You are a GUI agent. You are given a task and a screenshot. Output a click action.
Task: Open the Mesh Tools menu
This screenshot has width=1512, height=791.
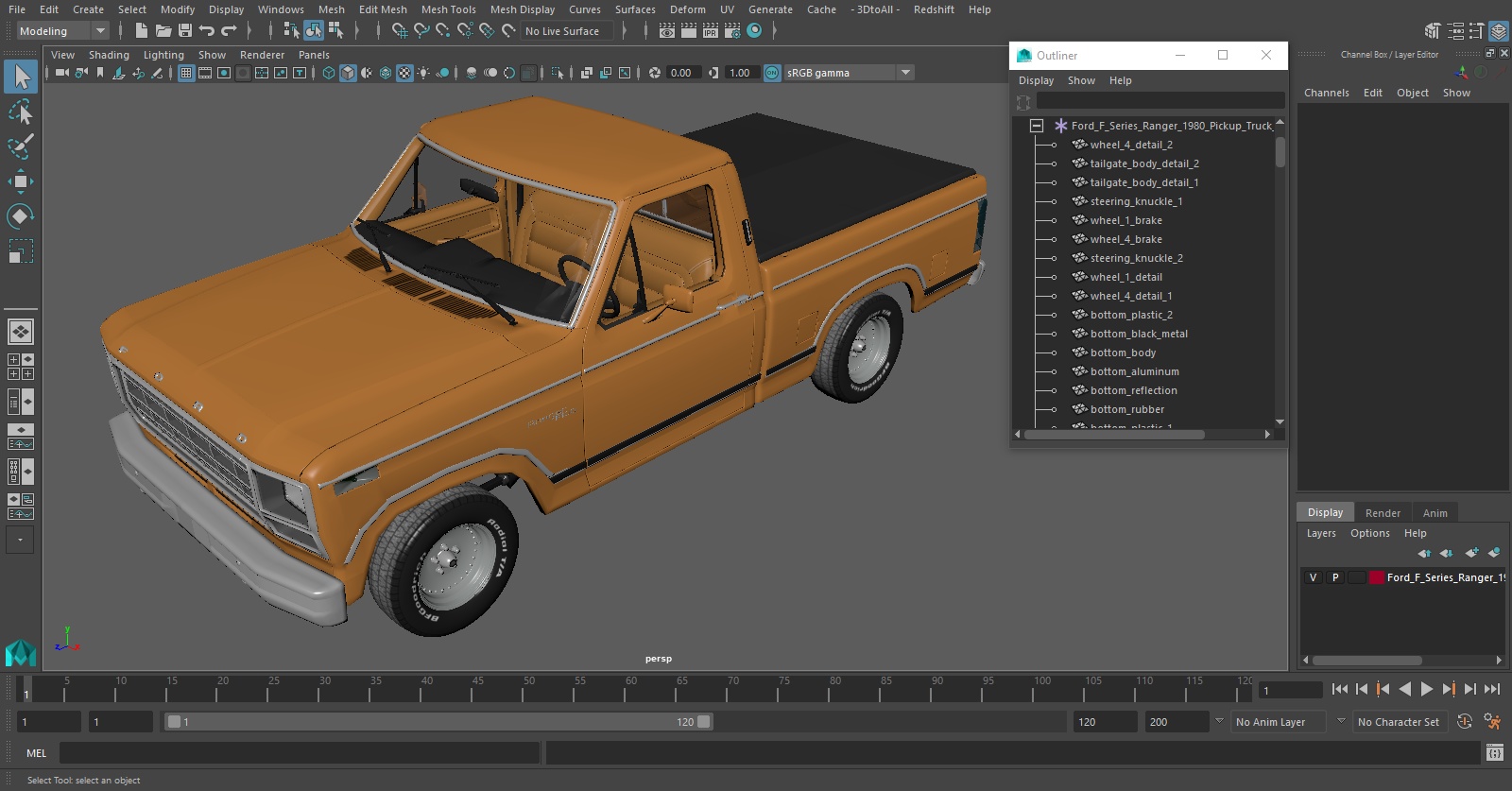coord(448,9)
